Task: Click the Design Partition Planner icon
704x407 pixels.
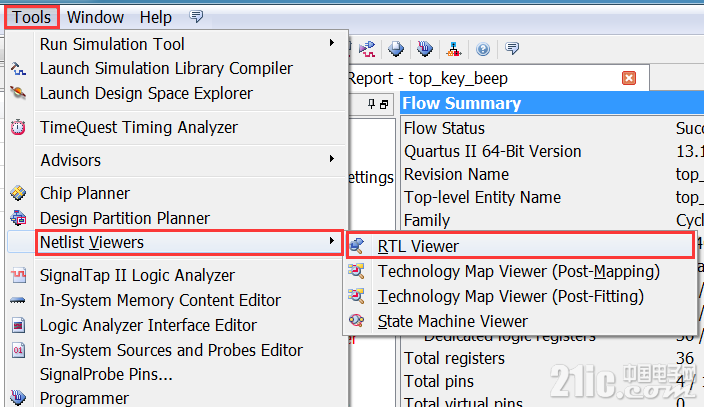Action: 18,218
